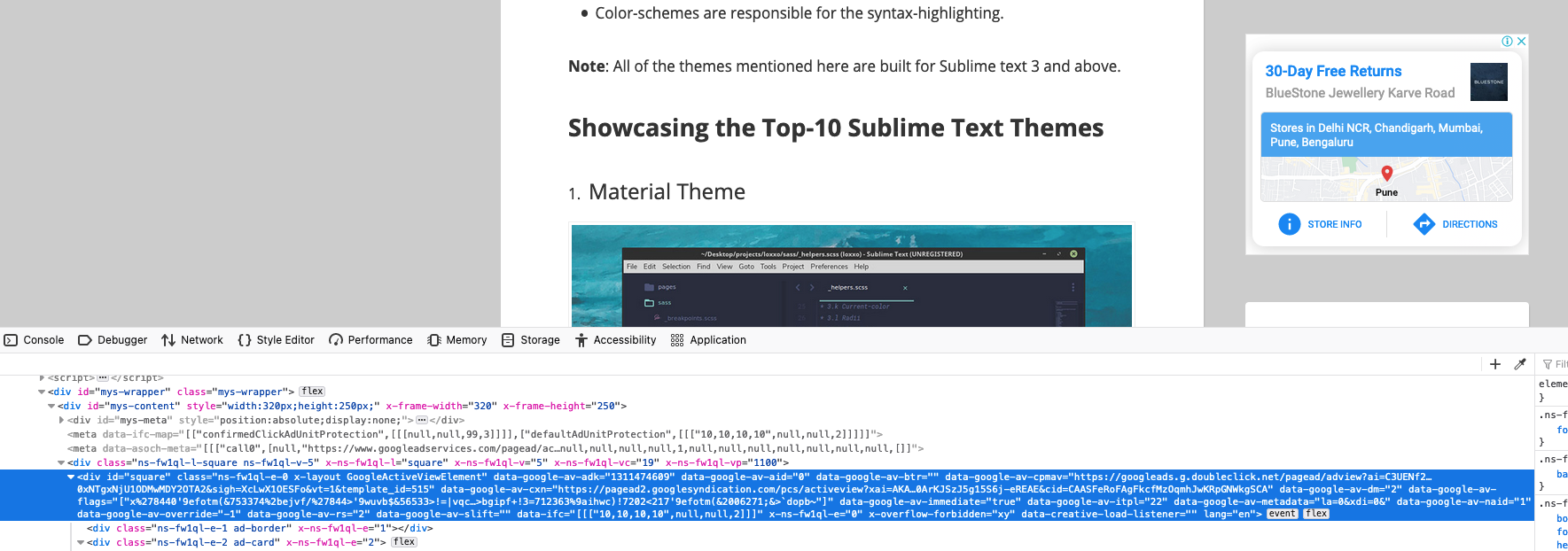Click the blue STORE INFO circle icon
Screen dimensions: 1568x551
click(1290, 224)
